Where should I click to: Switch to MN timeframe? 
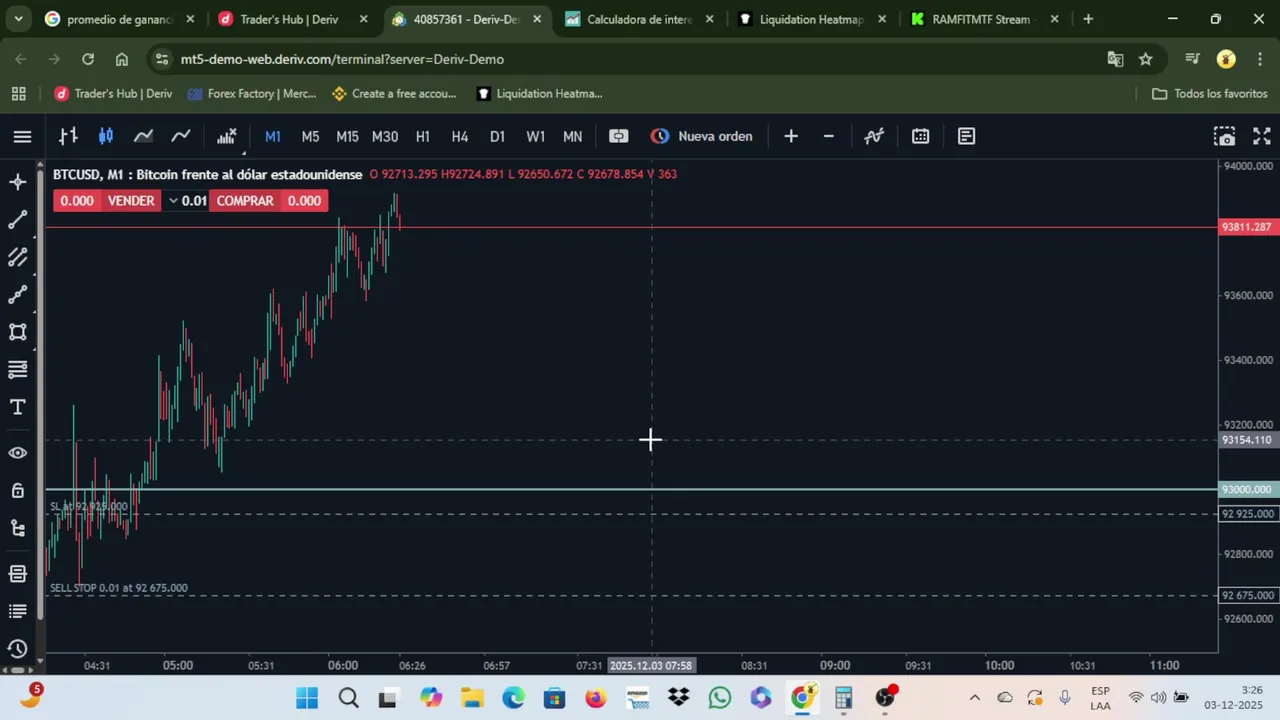(x=572, y=136)
